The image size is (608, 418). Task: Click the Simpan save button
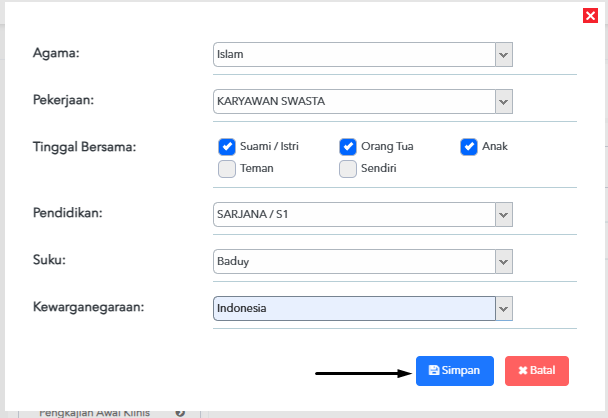click(455, 371)
